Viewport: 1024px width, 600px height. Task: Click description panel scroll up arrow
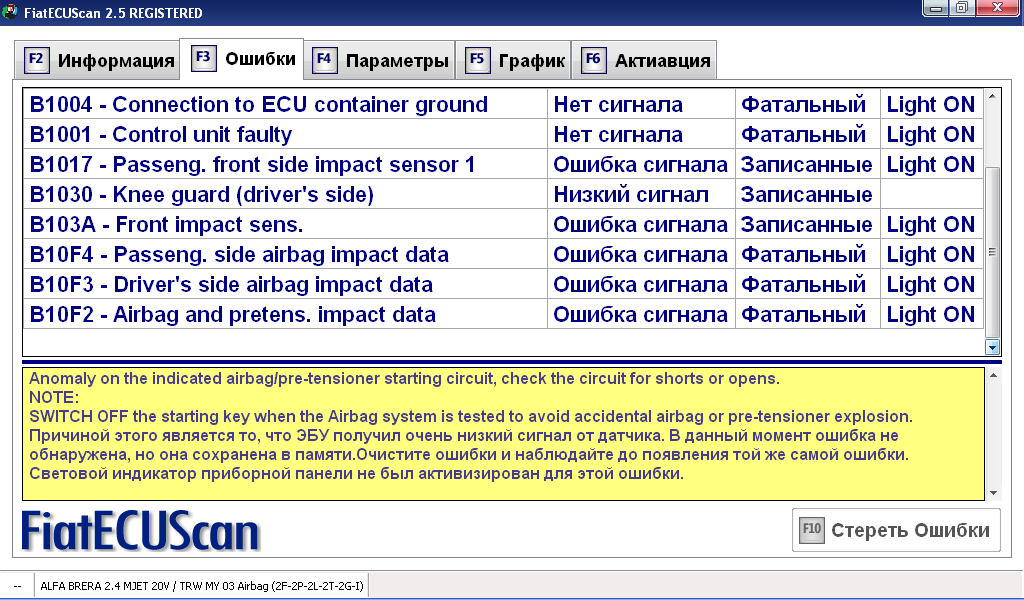pos(993,375)
